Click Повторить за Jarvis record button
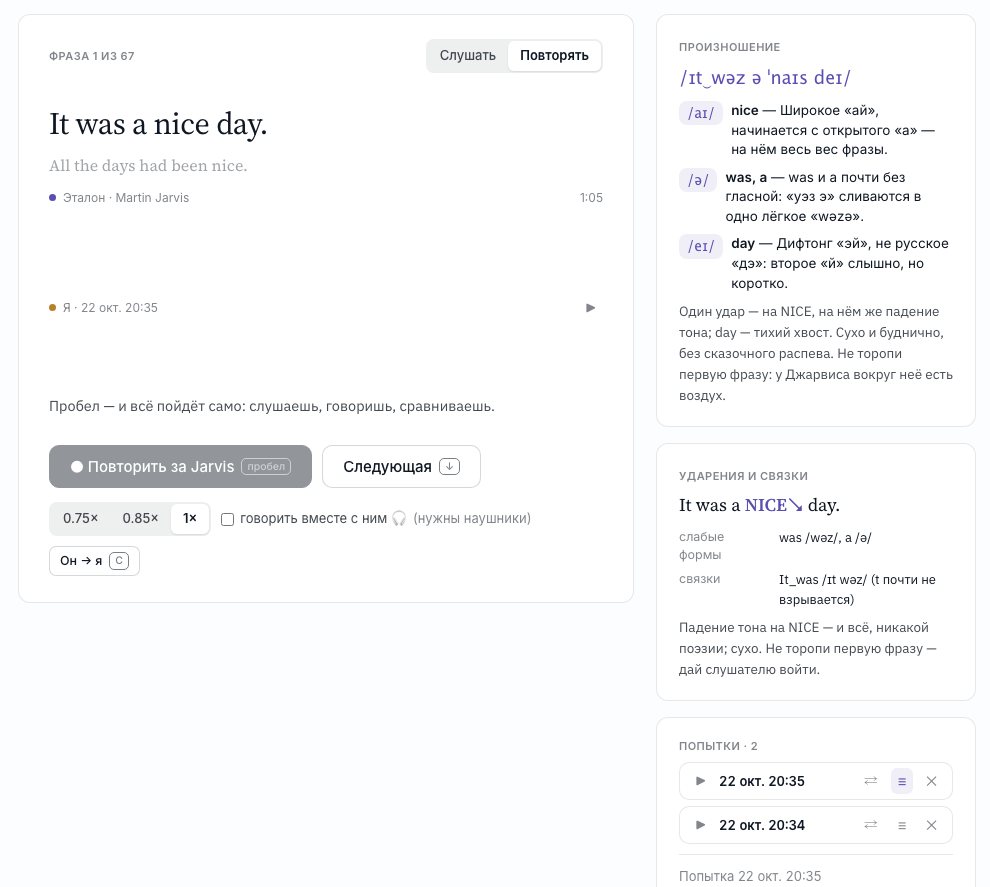This screenshot has width=990, height=887. pos(181,467)
